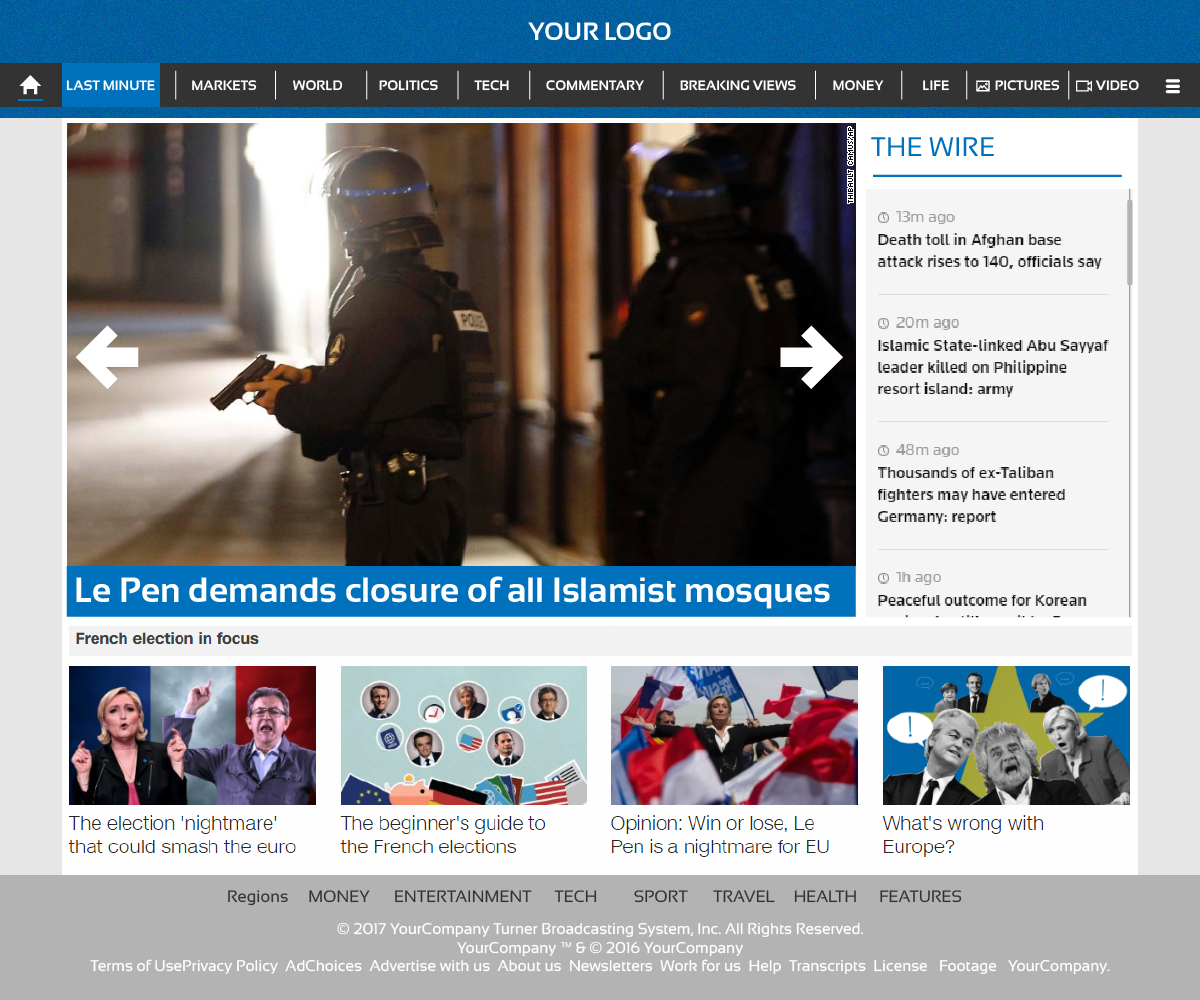Navigate to the Politics section
The height and width of the screenshot is (1000, 1200).
tap(408, 85)
